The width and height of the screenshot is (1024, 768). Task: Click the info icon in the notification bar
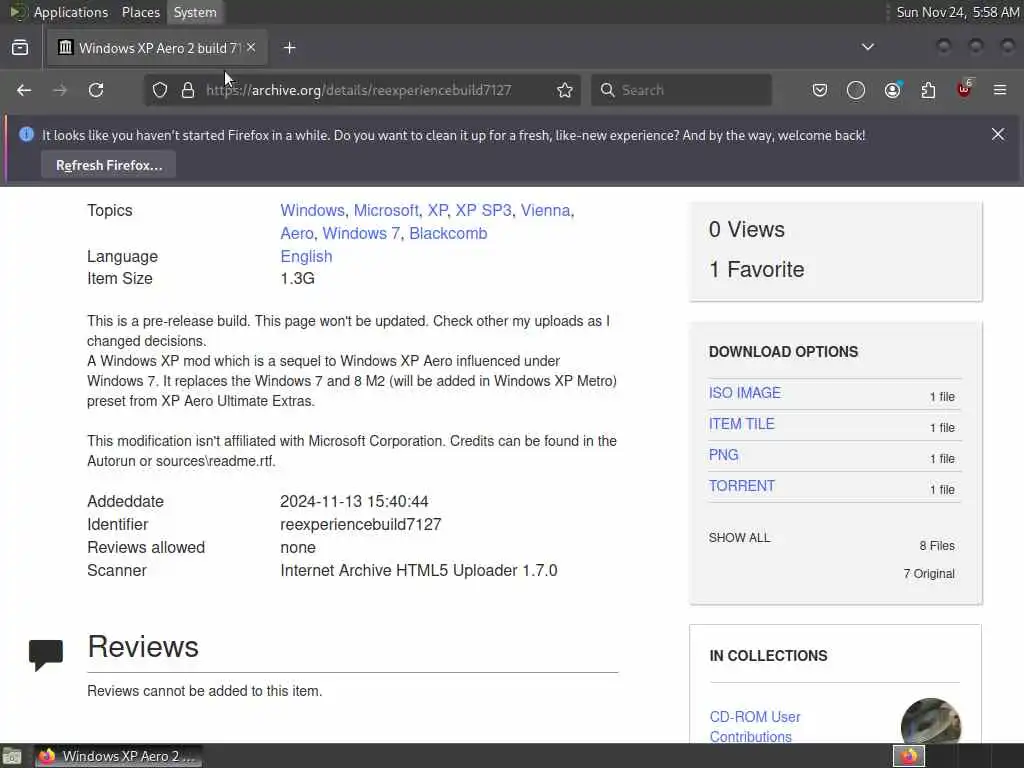[26, 135]
